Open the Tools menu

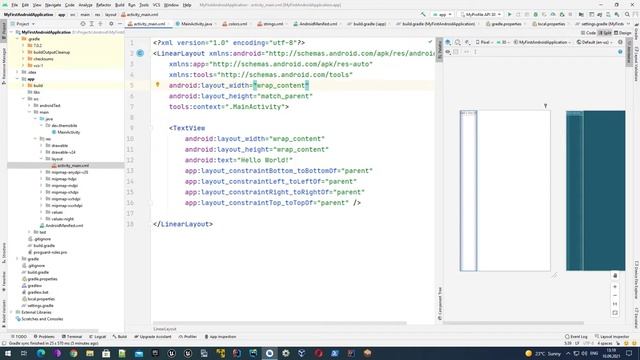(144, 5)
